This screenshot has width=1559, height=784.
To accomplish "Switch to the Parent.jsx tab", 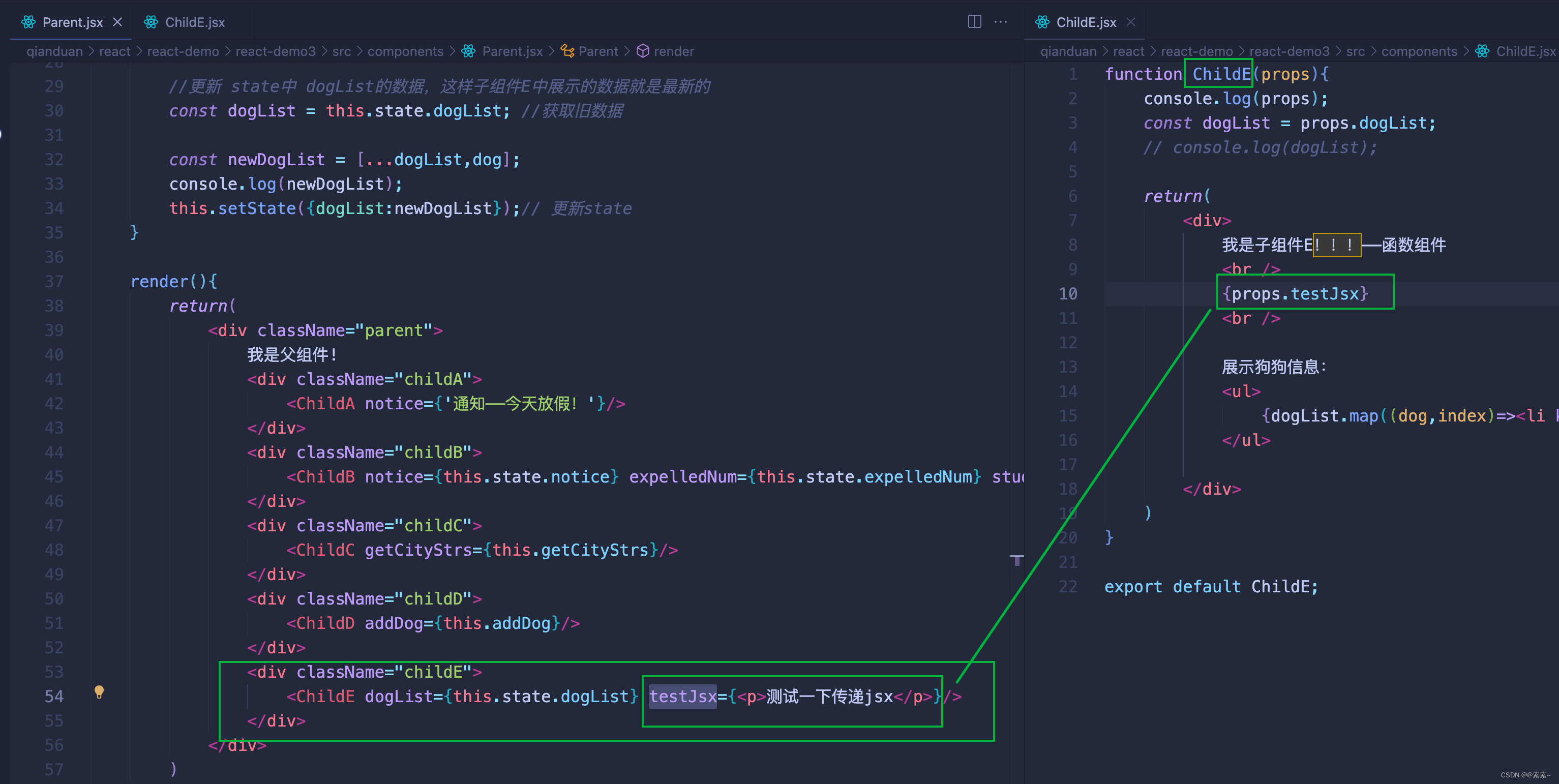I will tap(72, 22).
